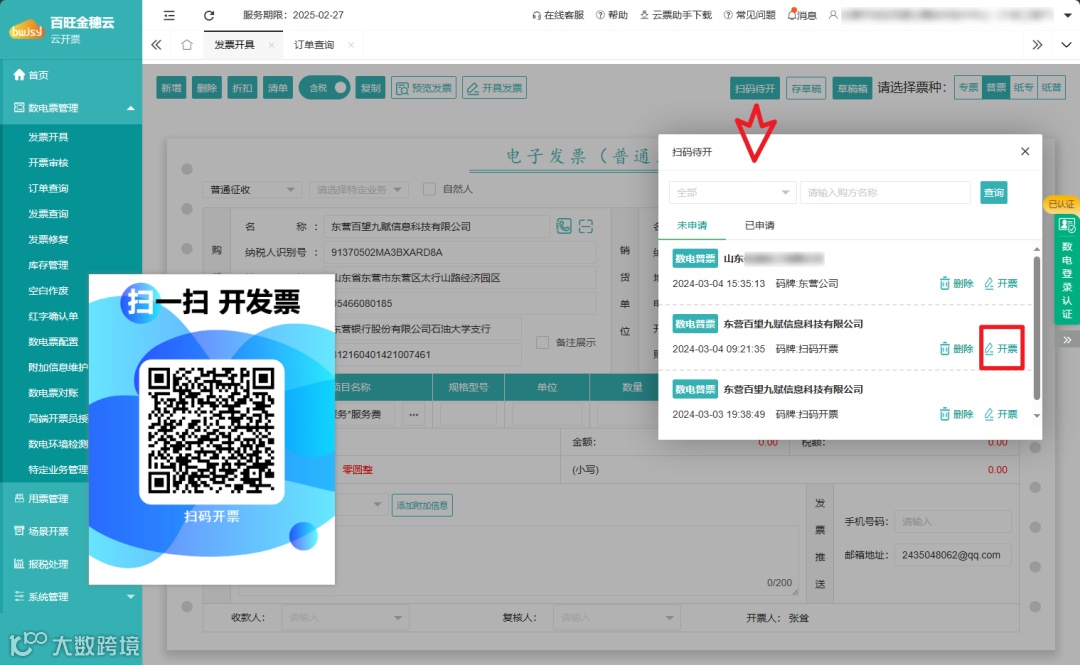Open the 全部 filter dropdown in the dialog
The height and width of the screenshot is (665, 1080).
[x=732, y=193]
